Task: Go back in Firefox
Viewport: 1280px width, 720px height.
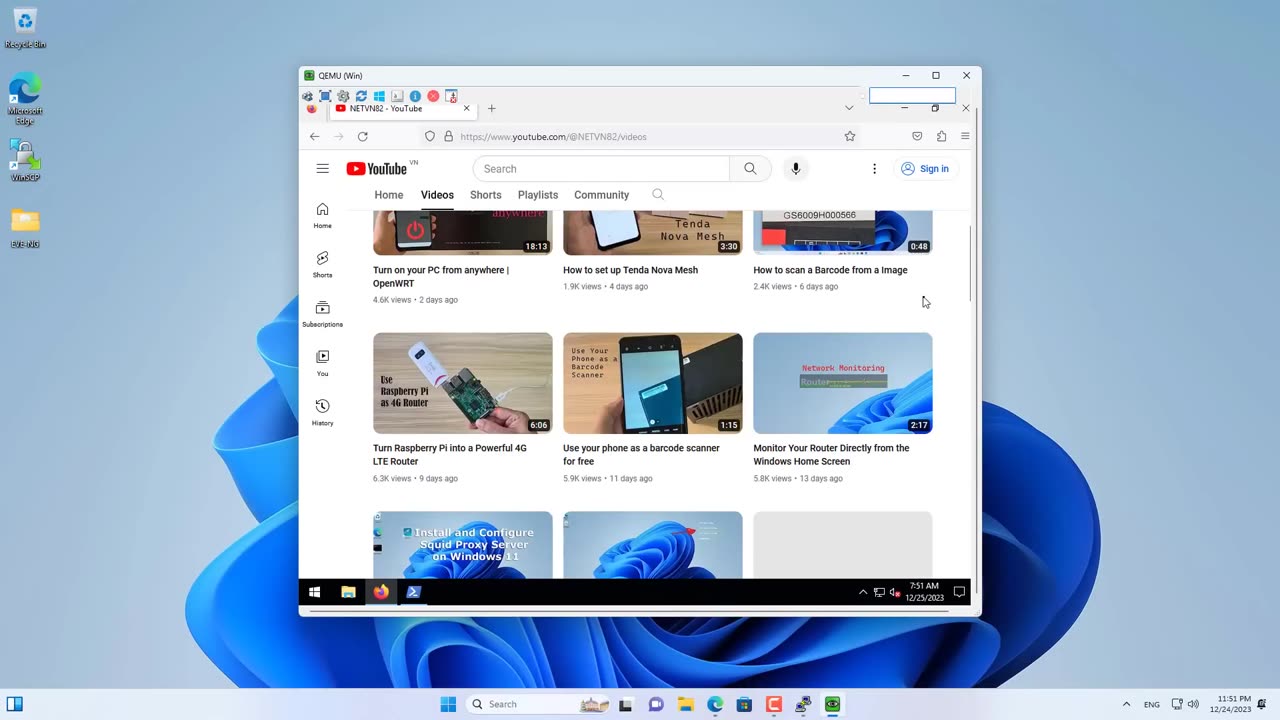Action: tap(315, 136)
